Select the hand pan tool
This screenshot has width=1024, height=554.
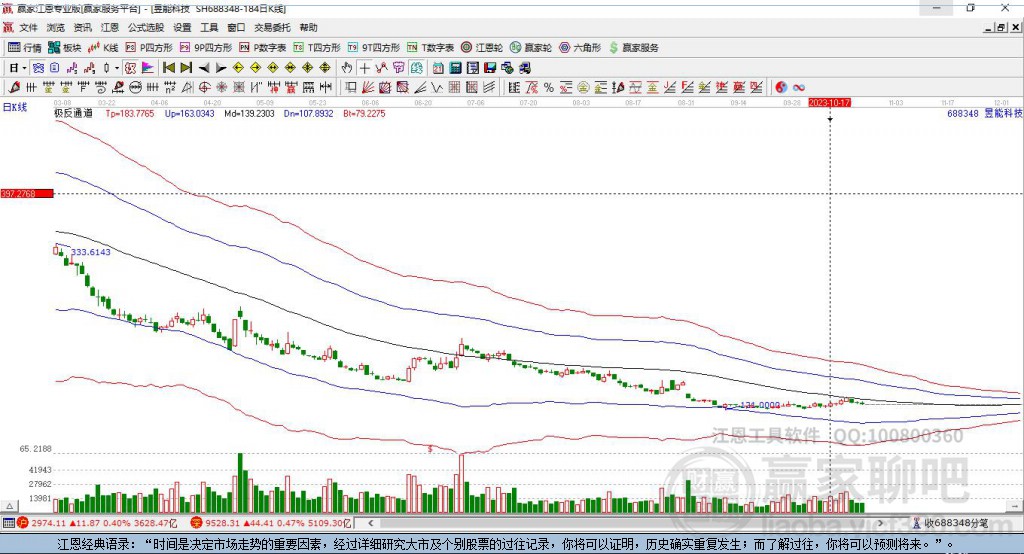point(347,68)
